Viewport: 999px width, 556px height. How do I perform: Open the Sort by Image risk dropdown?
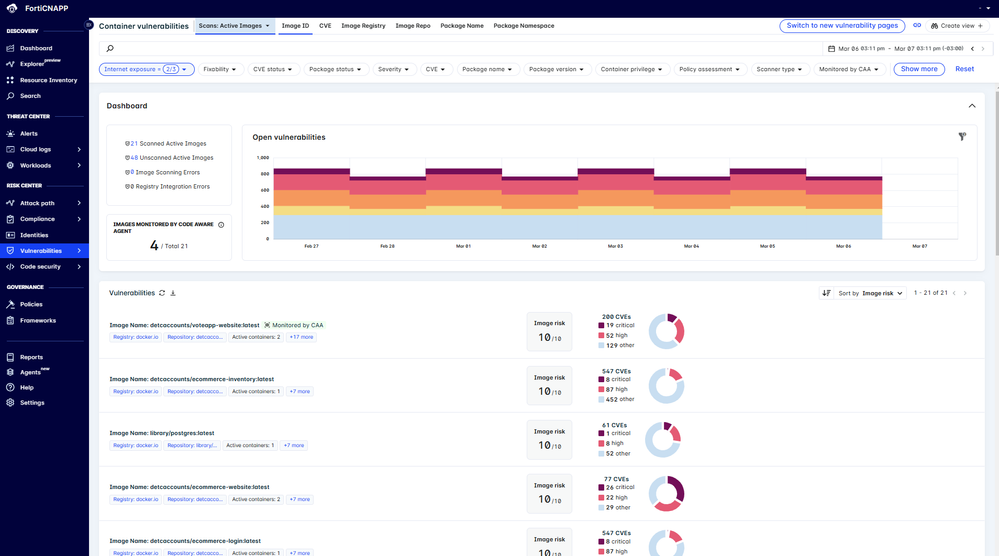click(870, 293)
